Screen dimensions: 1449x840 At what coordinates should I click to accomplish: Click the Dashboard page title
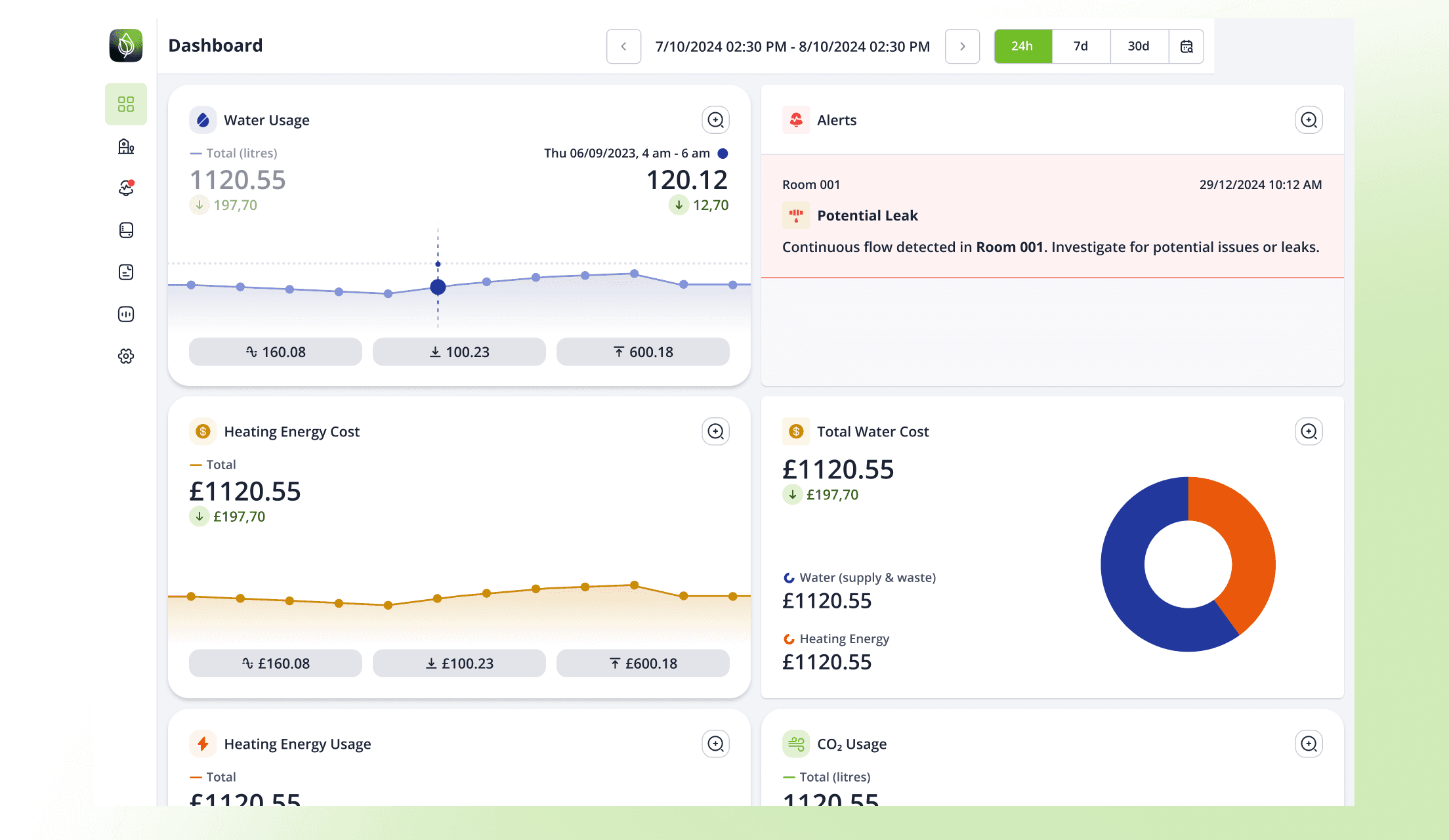216,45
